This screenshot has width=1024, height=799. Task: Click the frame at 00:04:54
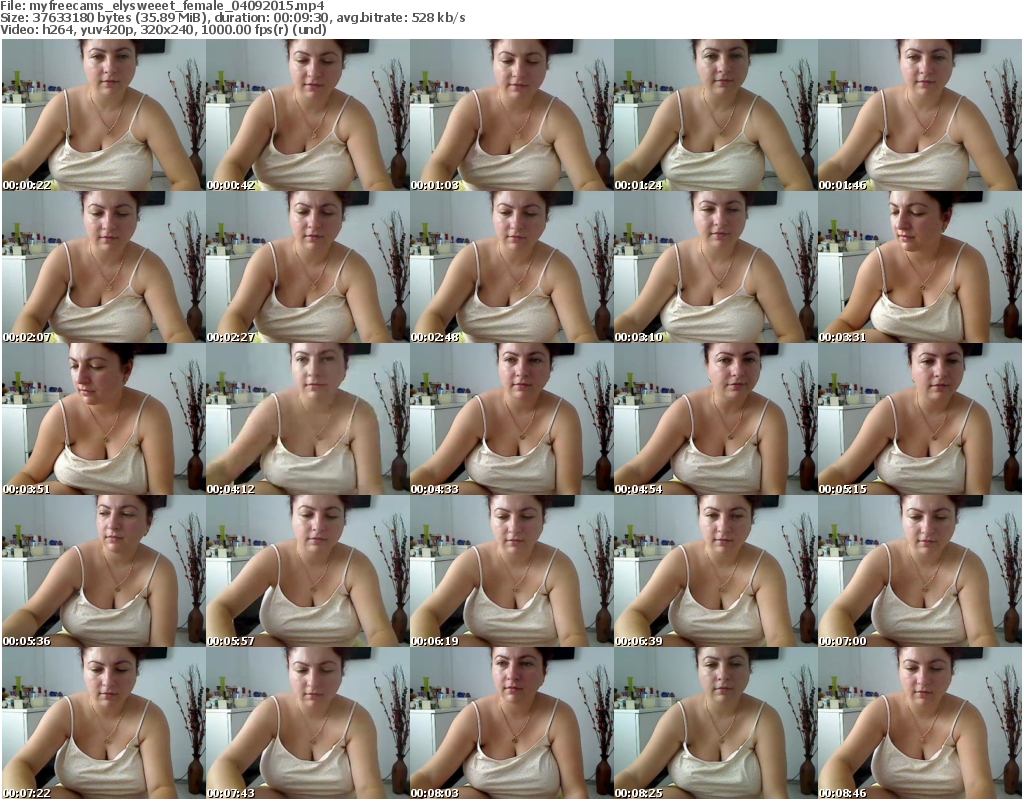point(715,419)
